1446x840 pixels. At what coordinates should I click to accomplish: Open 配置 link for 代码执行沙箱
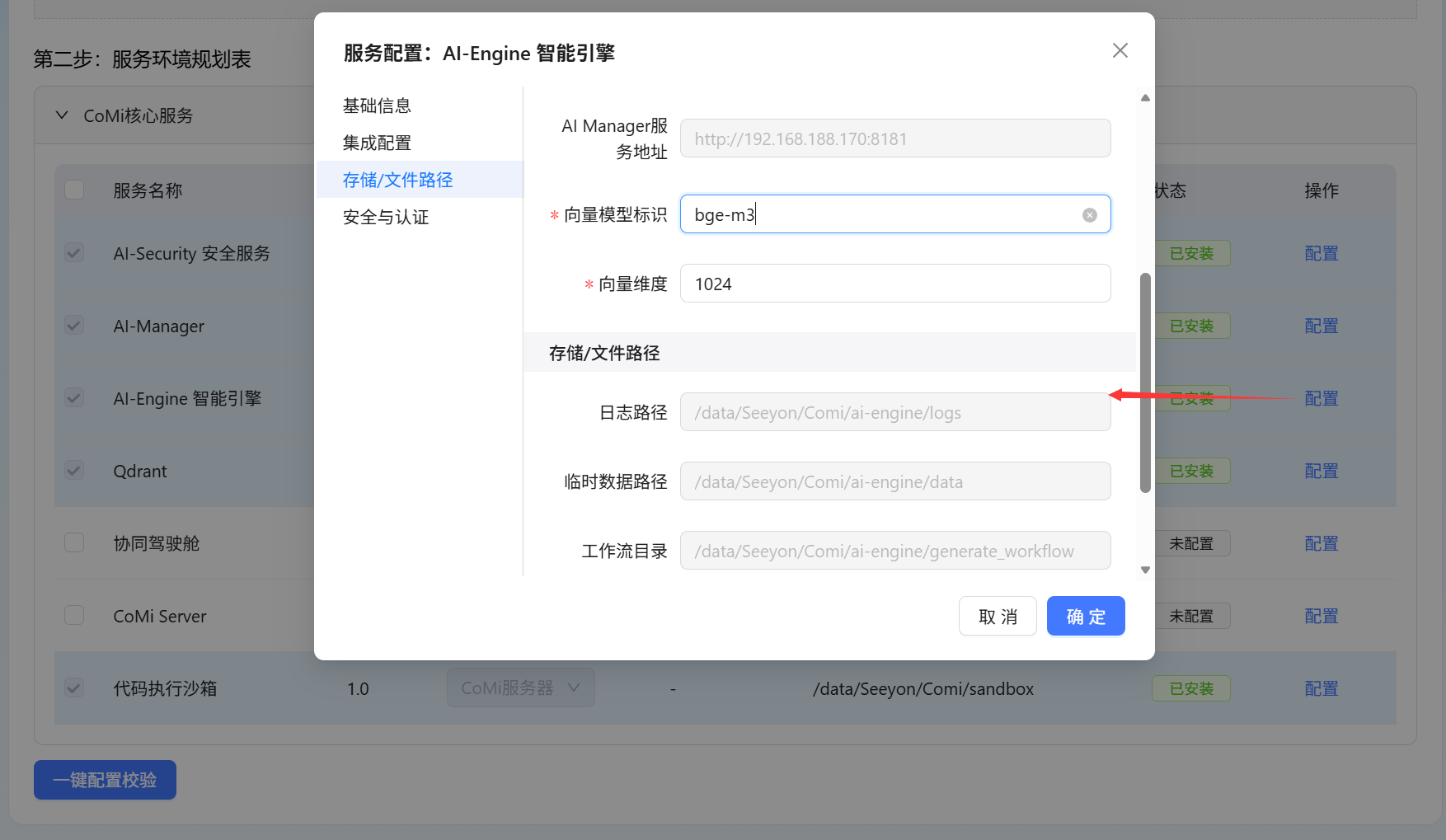pos(1321,688)
